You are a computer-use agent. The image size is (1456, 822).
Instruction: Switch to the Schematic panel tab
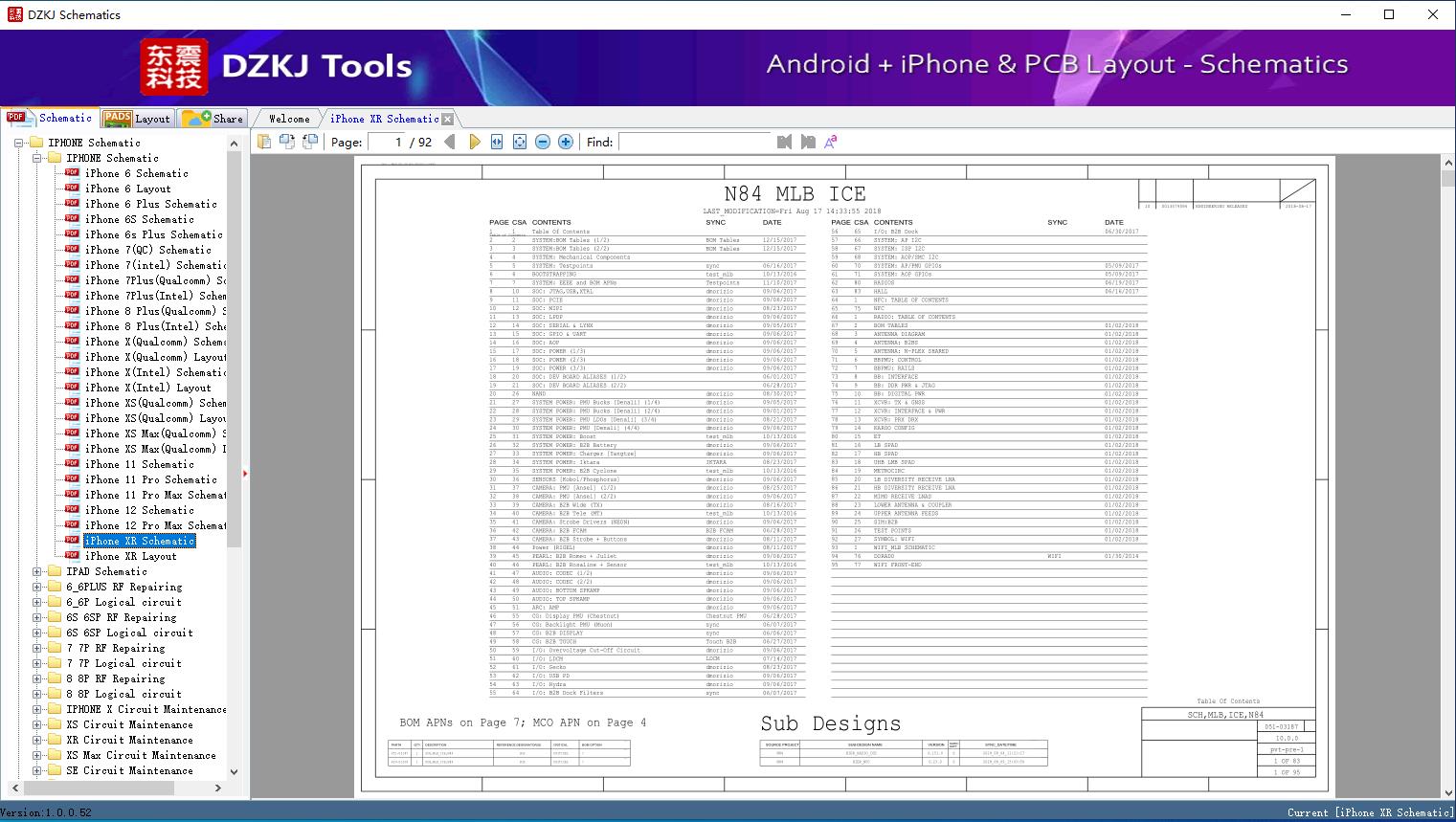50,118
